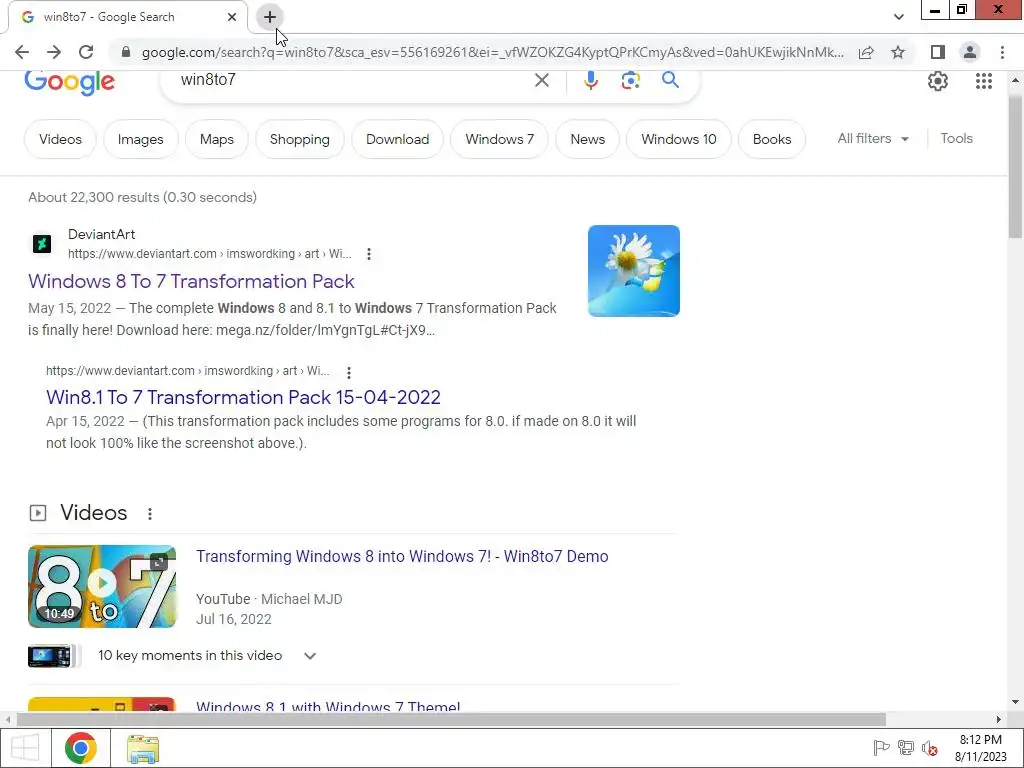Close the win8to7 Google Search tab
The width and height of the screenshot is (1024, 768).
point(232,17)
